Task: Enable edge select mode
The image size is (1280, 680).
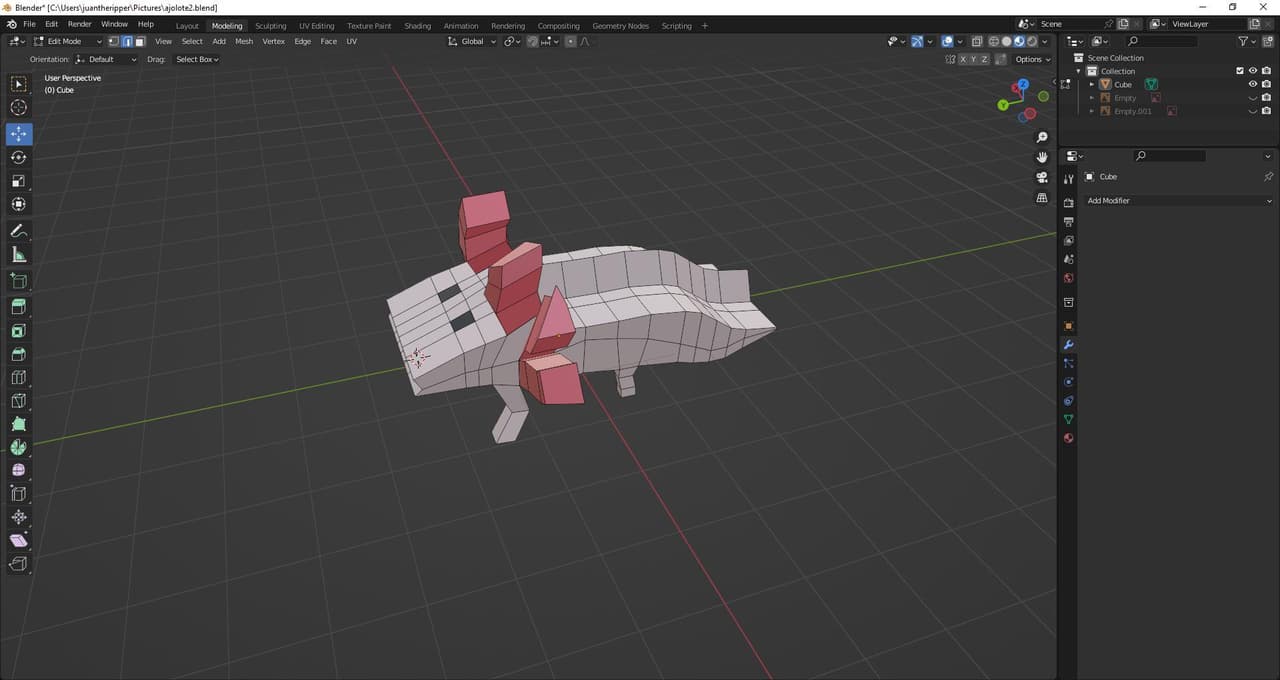Action: pos(127,41)
